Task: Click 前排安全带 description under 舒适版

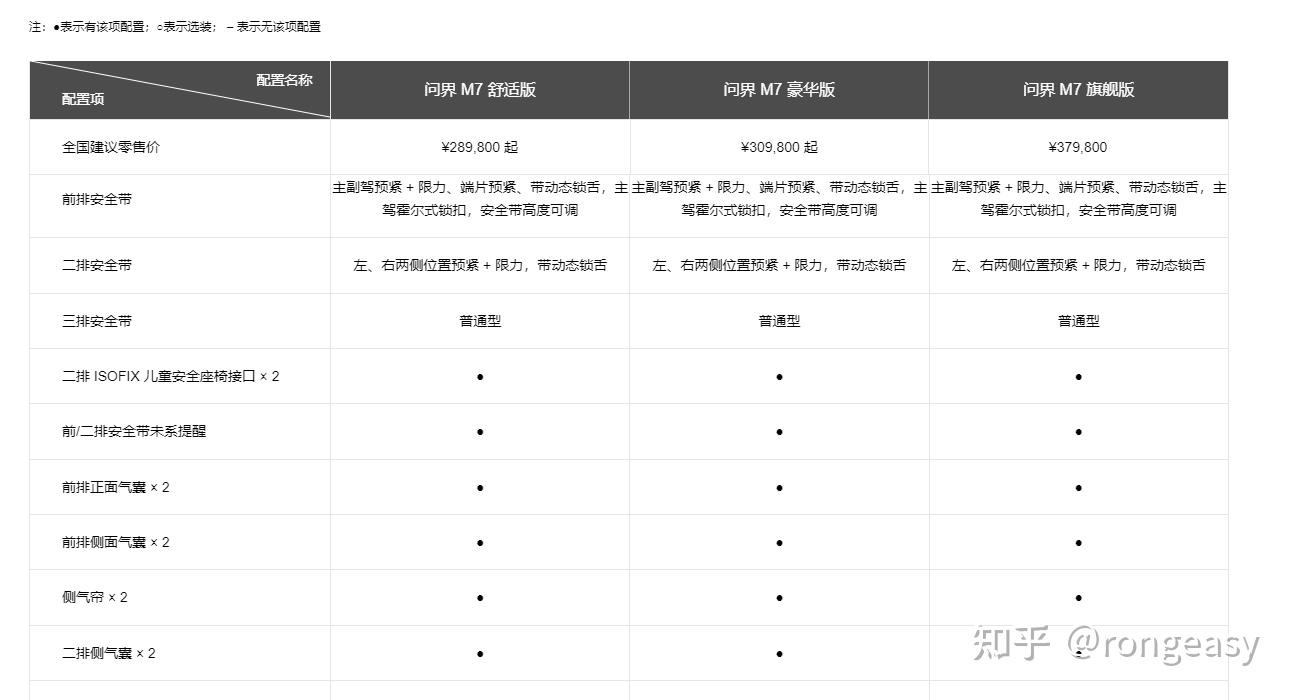Action: click(x=480, y=199)
